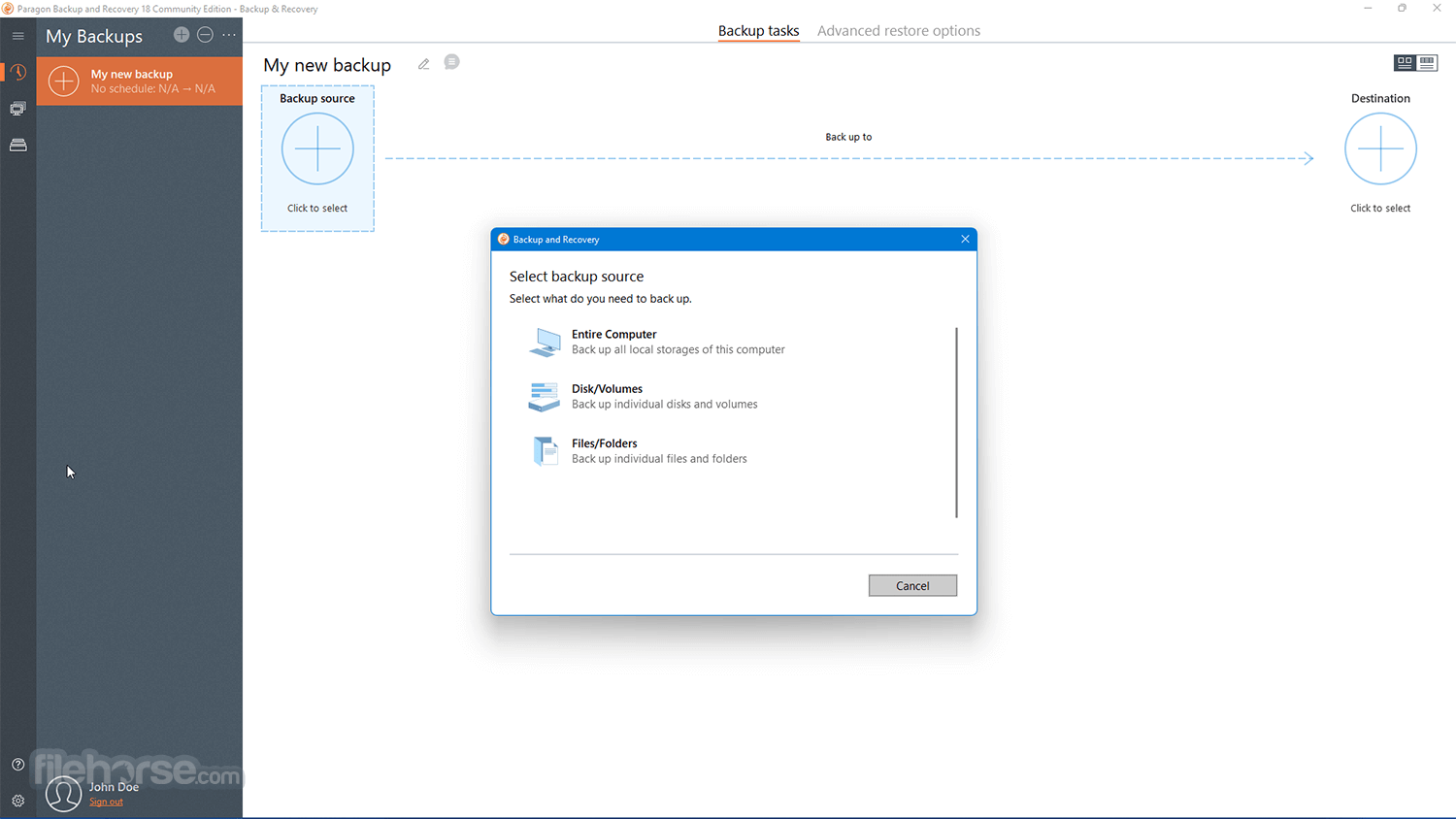Switch to the tile view layout

tap(1405, 63)
